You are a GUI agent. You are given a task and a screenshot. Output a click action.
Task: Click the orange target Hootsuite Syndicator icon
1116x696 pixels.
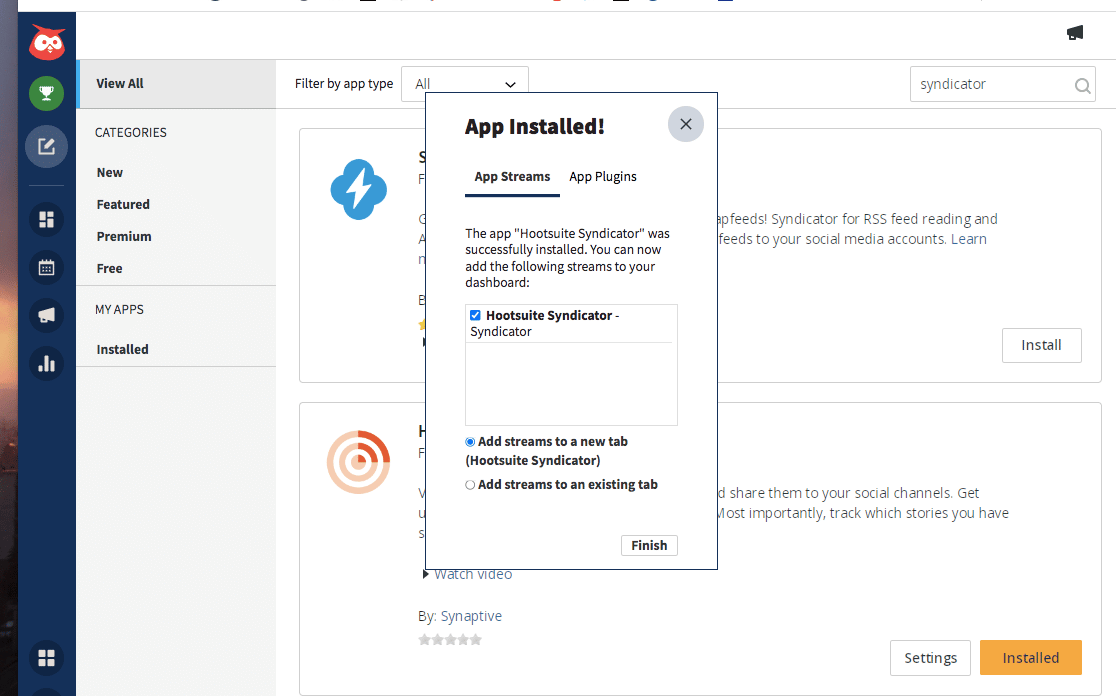(359, 463)
